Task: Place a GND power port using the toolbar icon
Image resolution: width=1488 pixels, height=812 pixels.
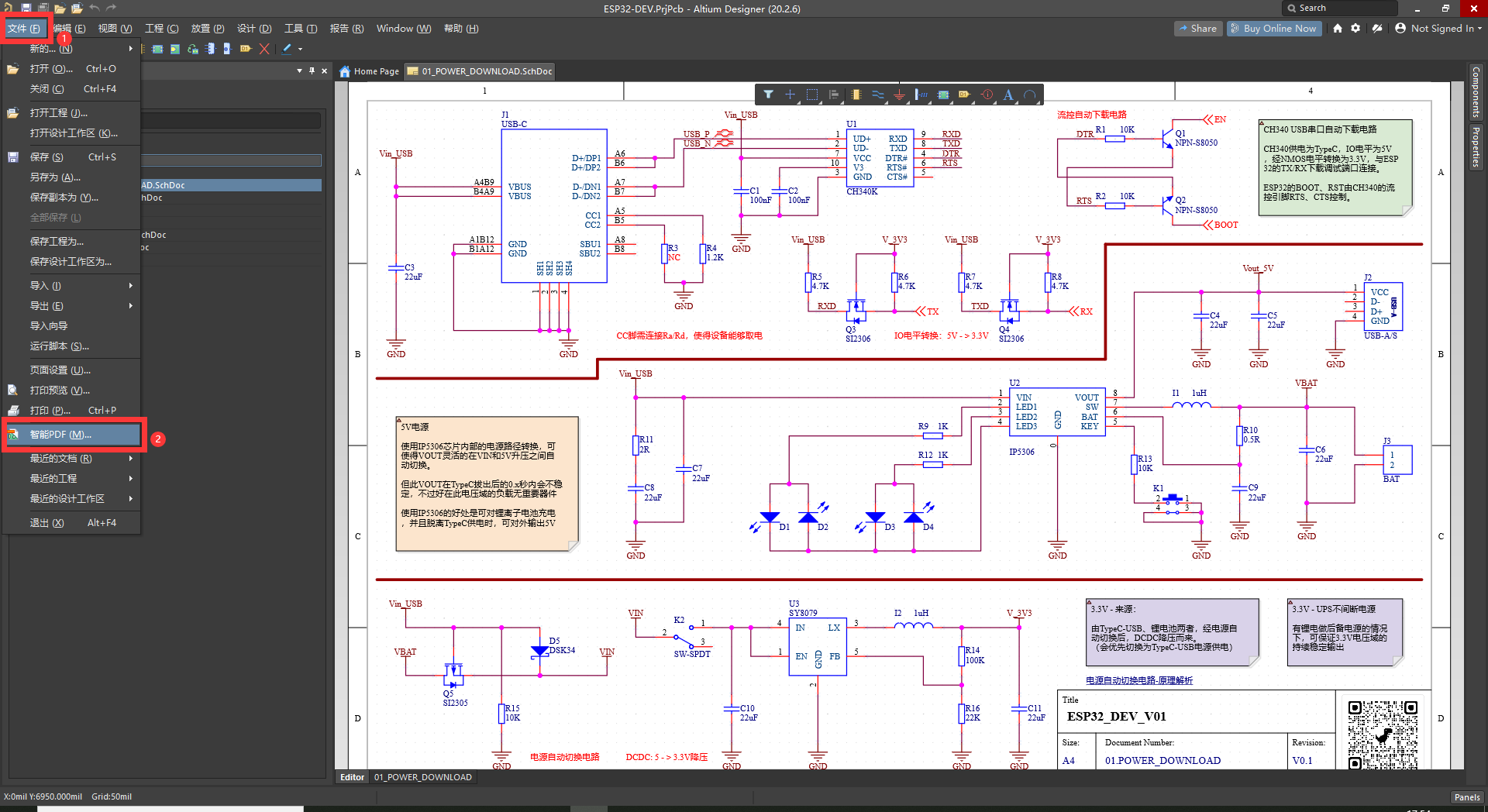Action: [x=900, y=95]
